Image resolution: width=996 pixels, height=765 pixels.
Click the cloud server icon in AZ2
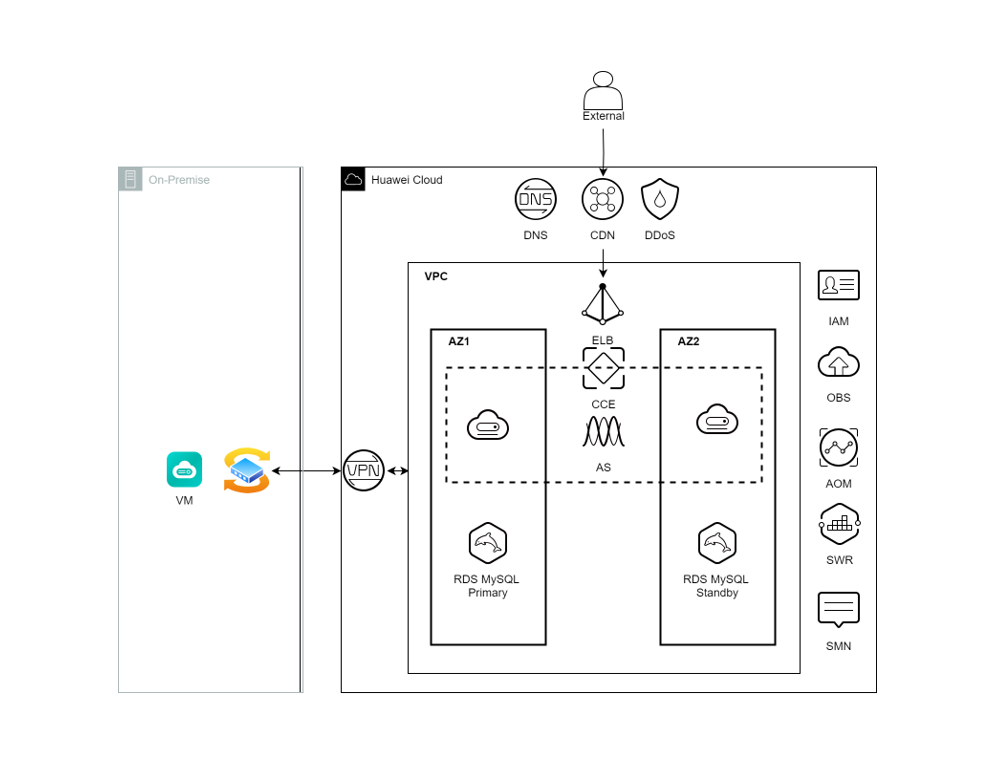tap(717, 419)
